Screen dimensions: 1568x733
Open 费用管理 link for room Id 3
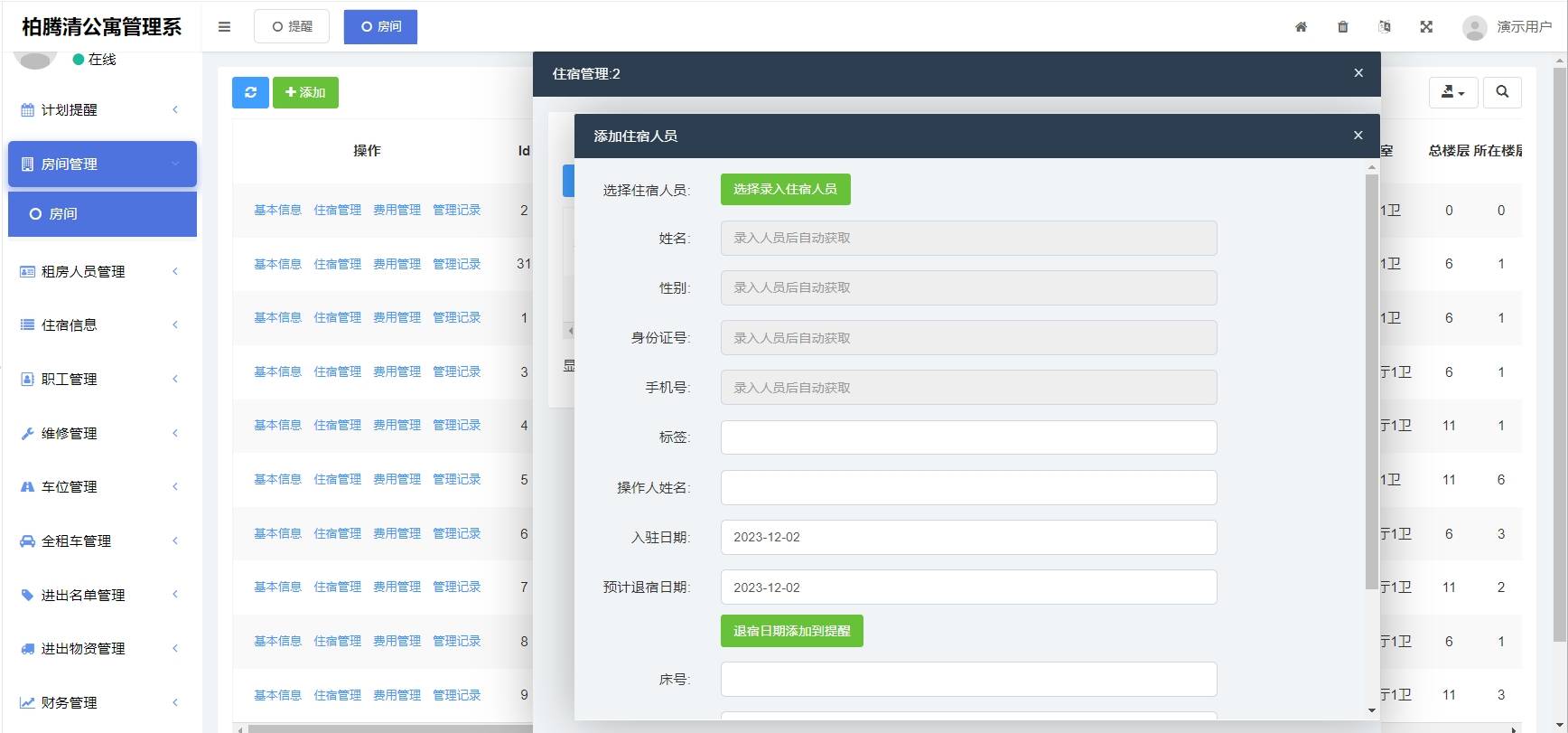397,371
